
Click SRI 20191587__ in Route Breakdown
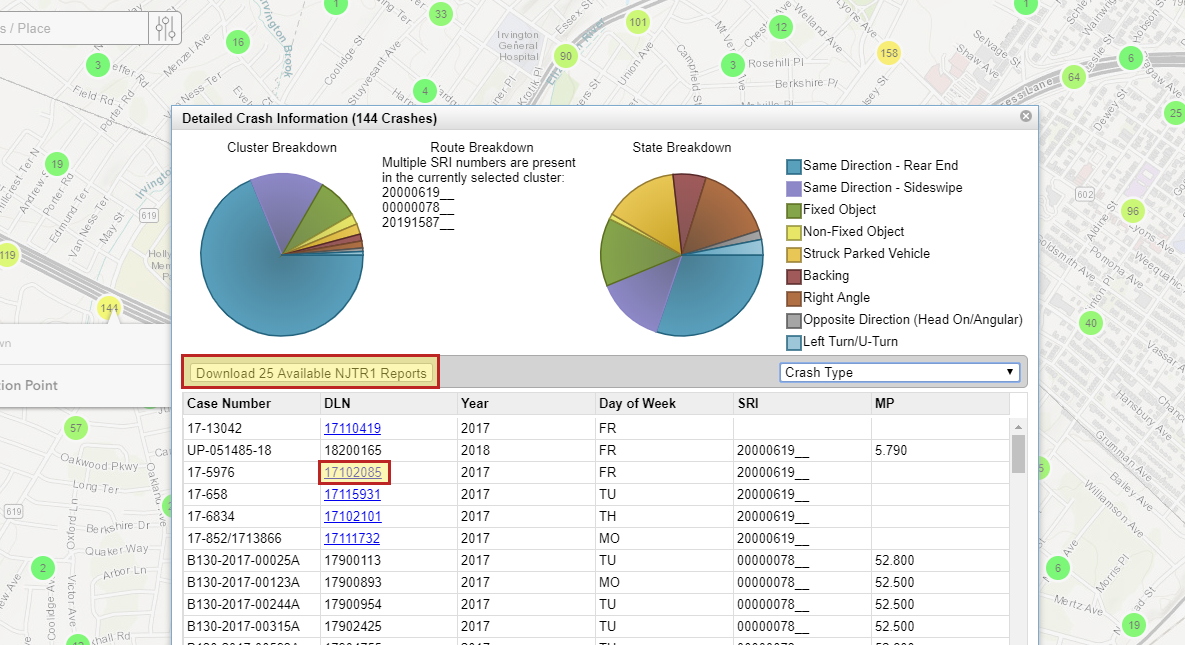click(x=418, y=222)
